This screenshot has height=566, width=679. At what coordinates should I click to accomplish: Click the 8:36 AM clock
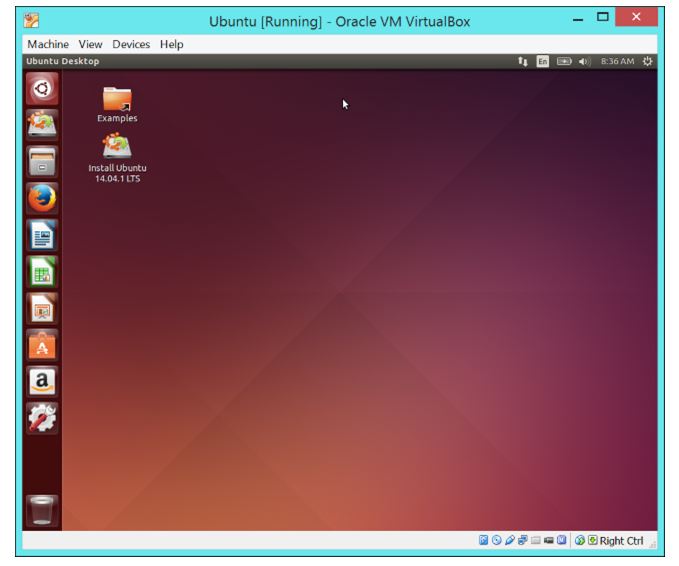tap(617, 61)
